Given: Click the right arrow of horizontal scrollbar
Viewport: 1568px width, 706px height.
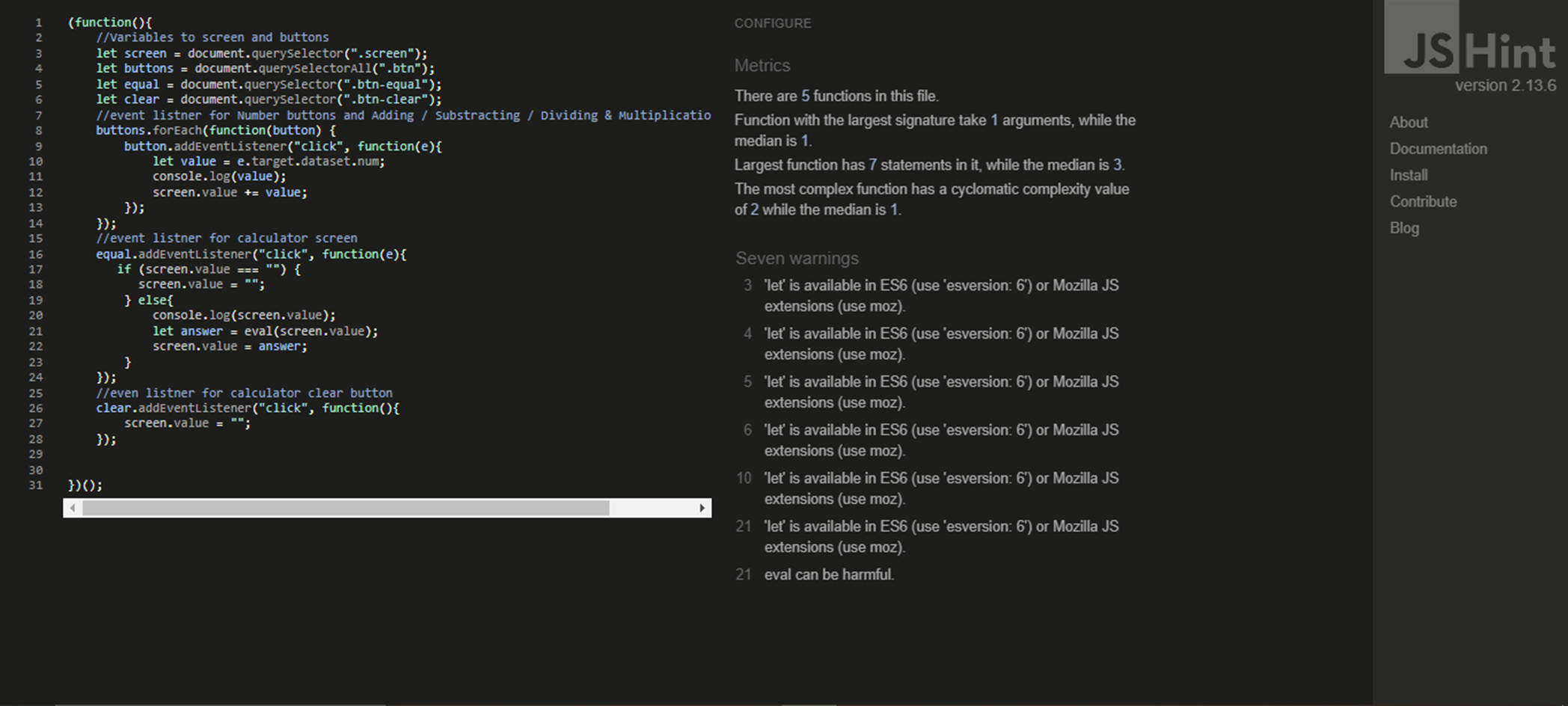Looking at the screenshot, I should click(x=702, y=508).
